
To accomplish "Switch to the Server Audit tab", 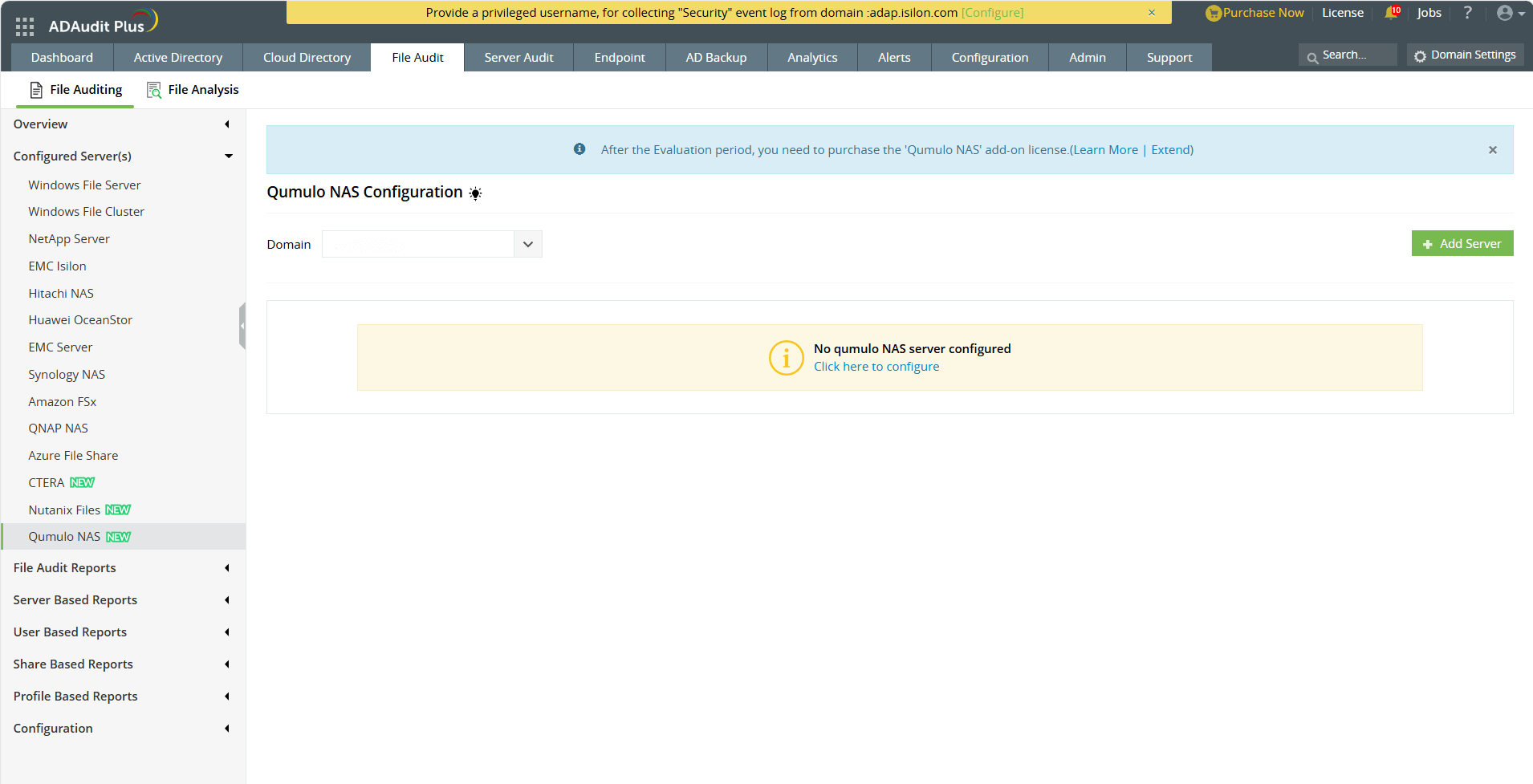I will [x=518, y=57].
